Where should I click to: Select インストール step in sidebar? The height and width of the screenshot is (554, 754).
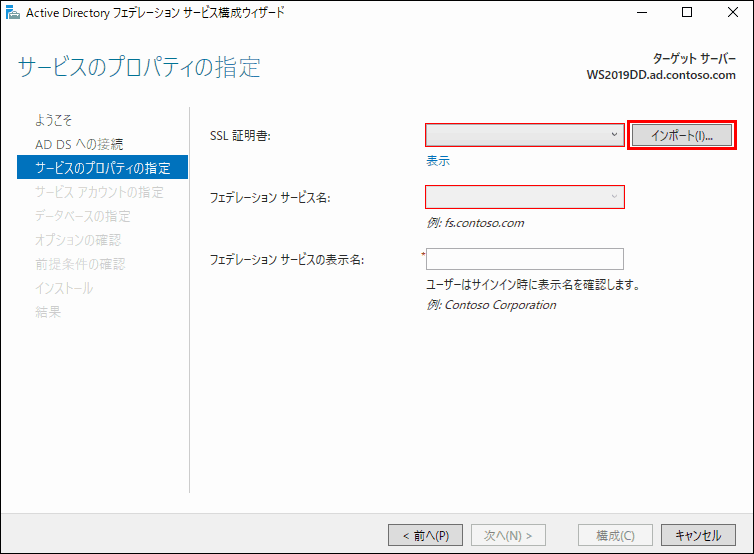(64, 288)
